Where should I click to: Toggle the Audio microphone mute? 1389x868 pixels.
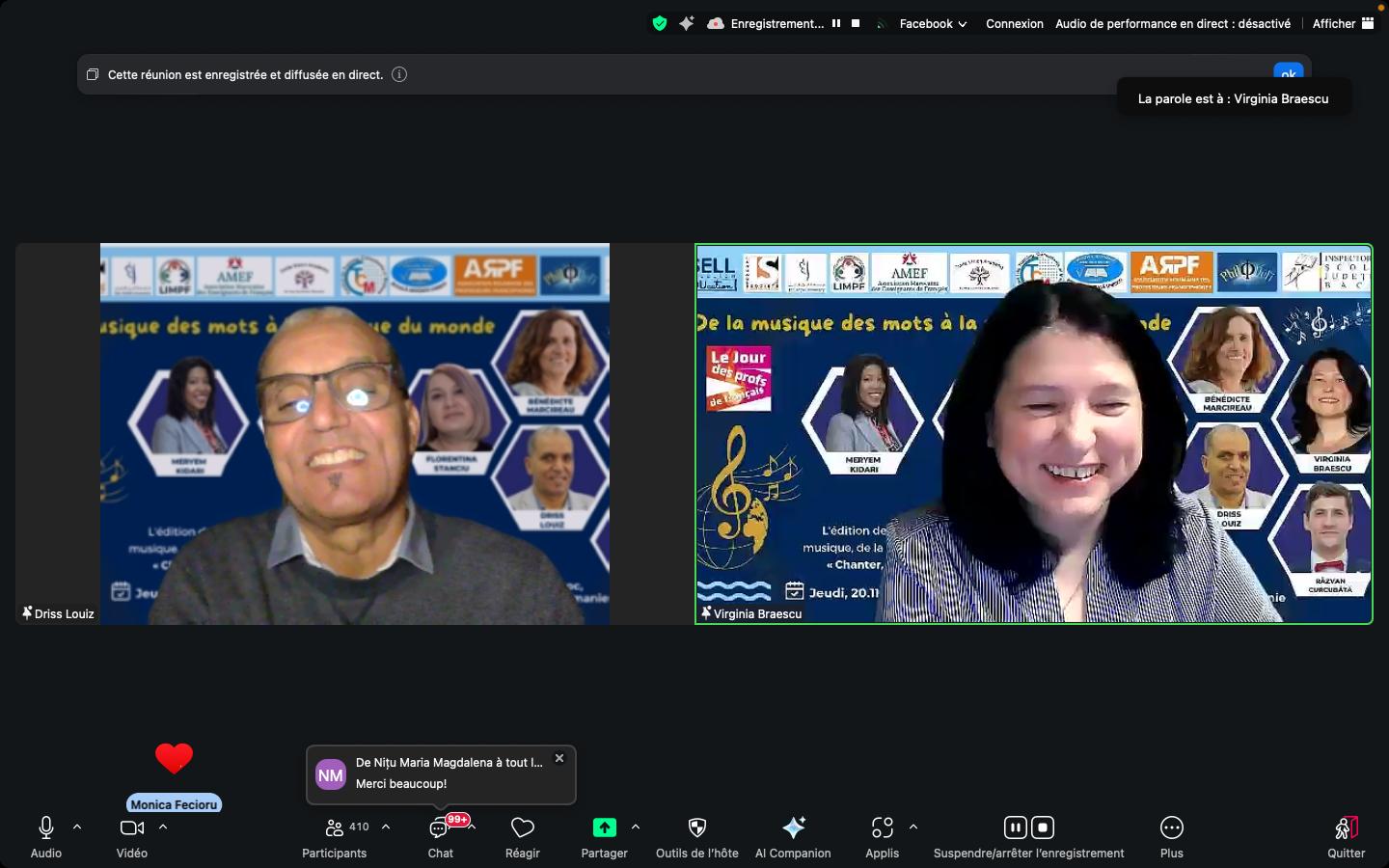click(x=45, y=827)
